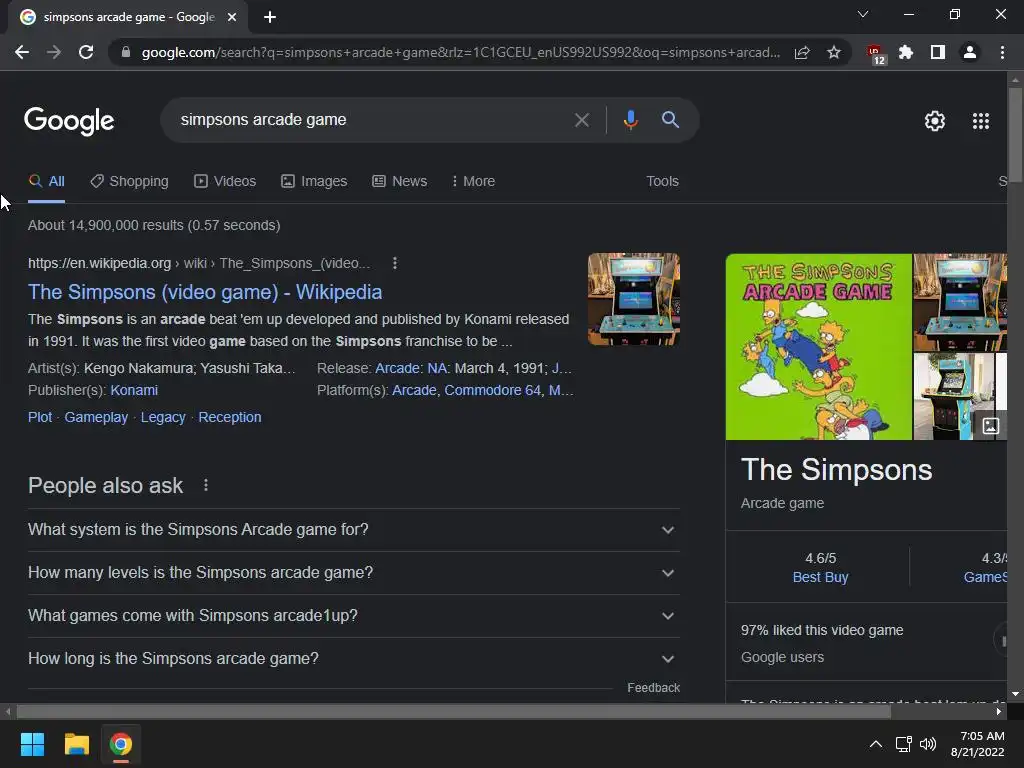Viewport: 1024px width, 768px height.
Task: Clear the search box with the X
Action: (581, 120)
